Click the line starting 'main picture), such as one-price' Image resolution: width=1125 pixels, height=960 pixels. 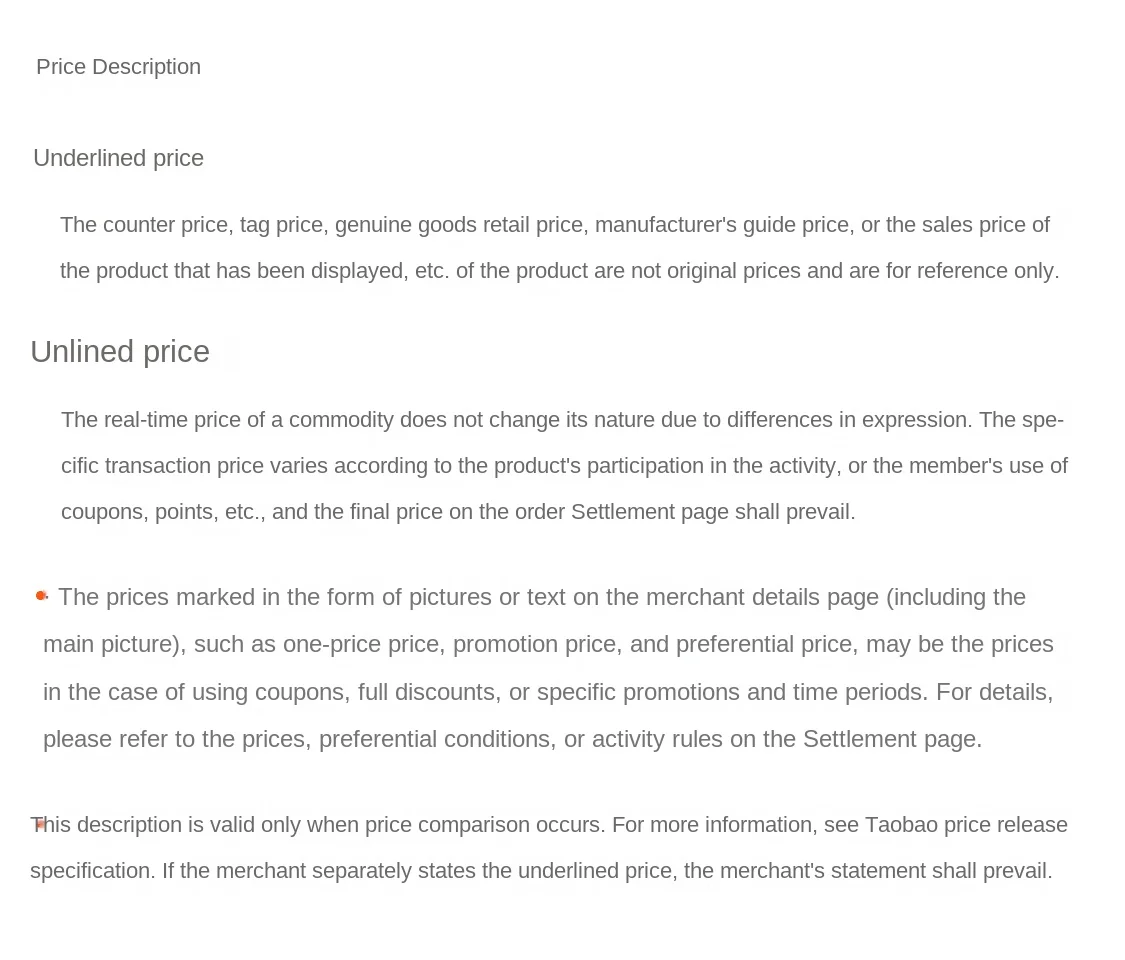click(x=548, y=644)
